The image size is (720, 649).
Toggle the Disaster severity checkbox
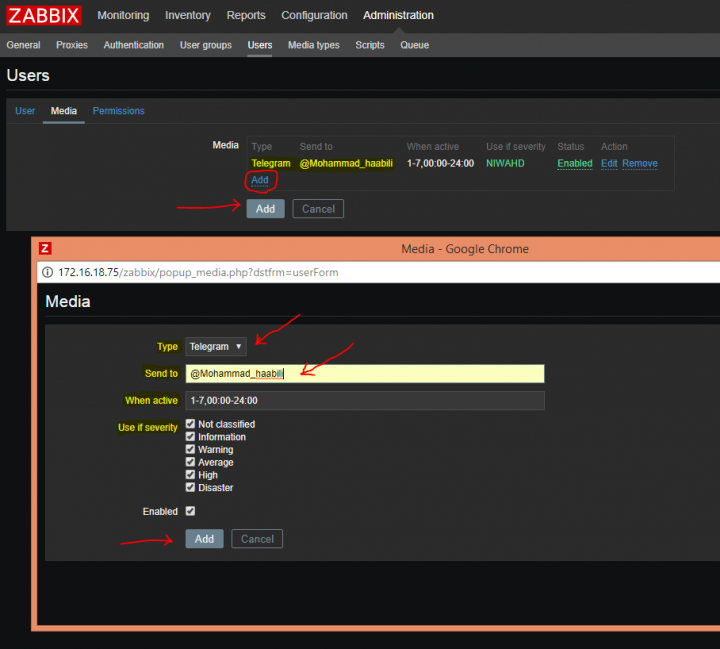[x=190, y=487]
